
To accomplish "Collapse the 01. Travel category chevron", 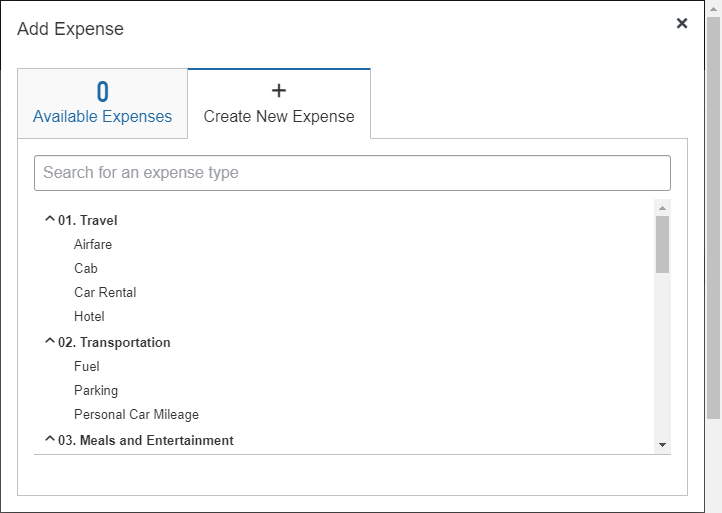I will pyautogui.click(x=50, y=220).
